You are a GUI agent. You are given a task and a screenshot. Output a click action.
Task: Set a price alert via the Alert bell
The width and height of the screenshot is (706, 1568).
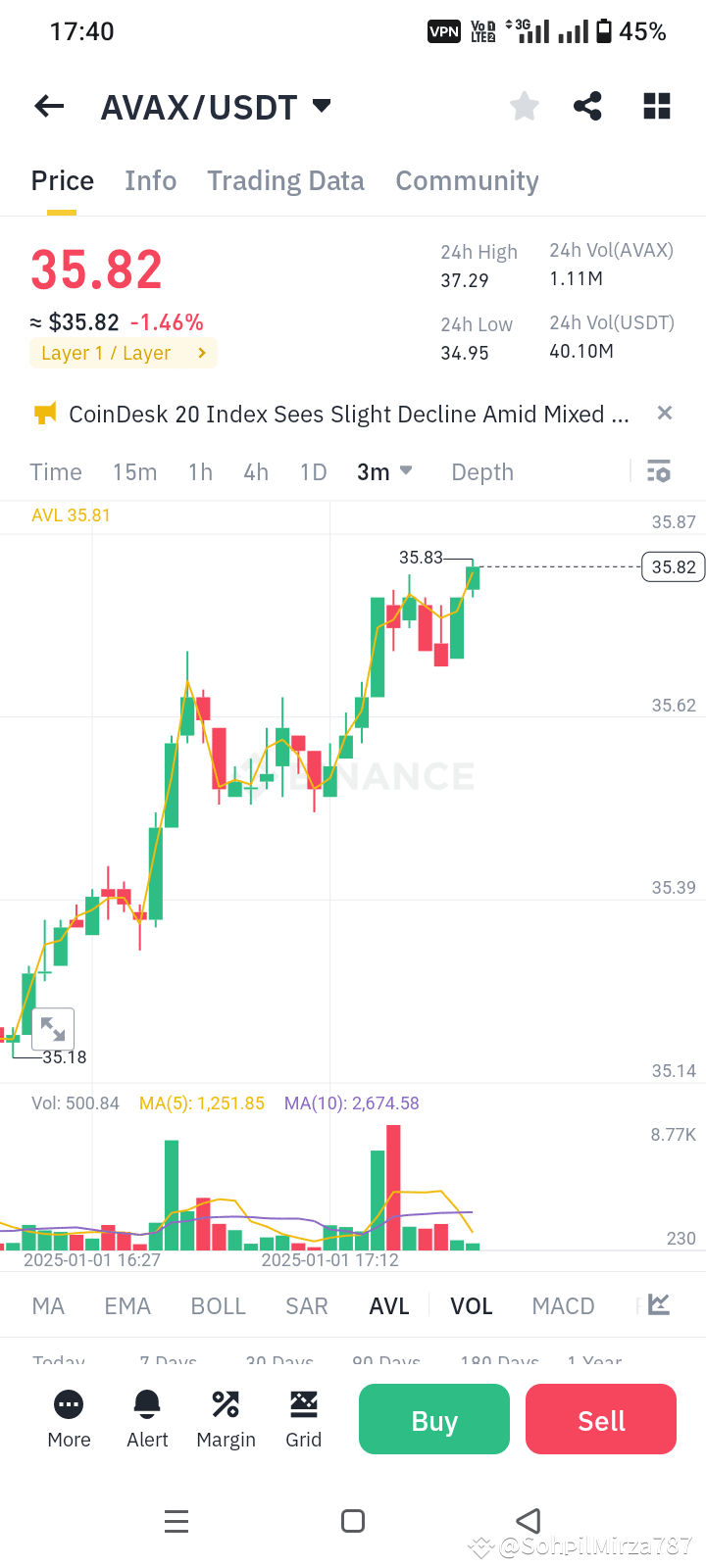(147, 1418)
